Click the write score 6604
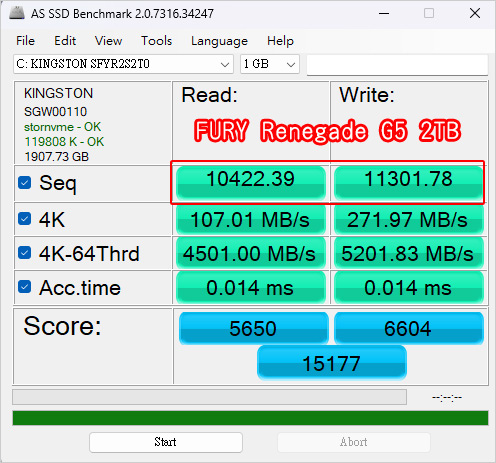The height and width of the screenshot is (463, 496). click(409, 328)
